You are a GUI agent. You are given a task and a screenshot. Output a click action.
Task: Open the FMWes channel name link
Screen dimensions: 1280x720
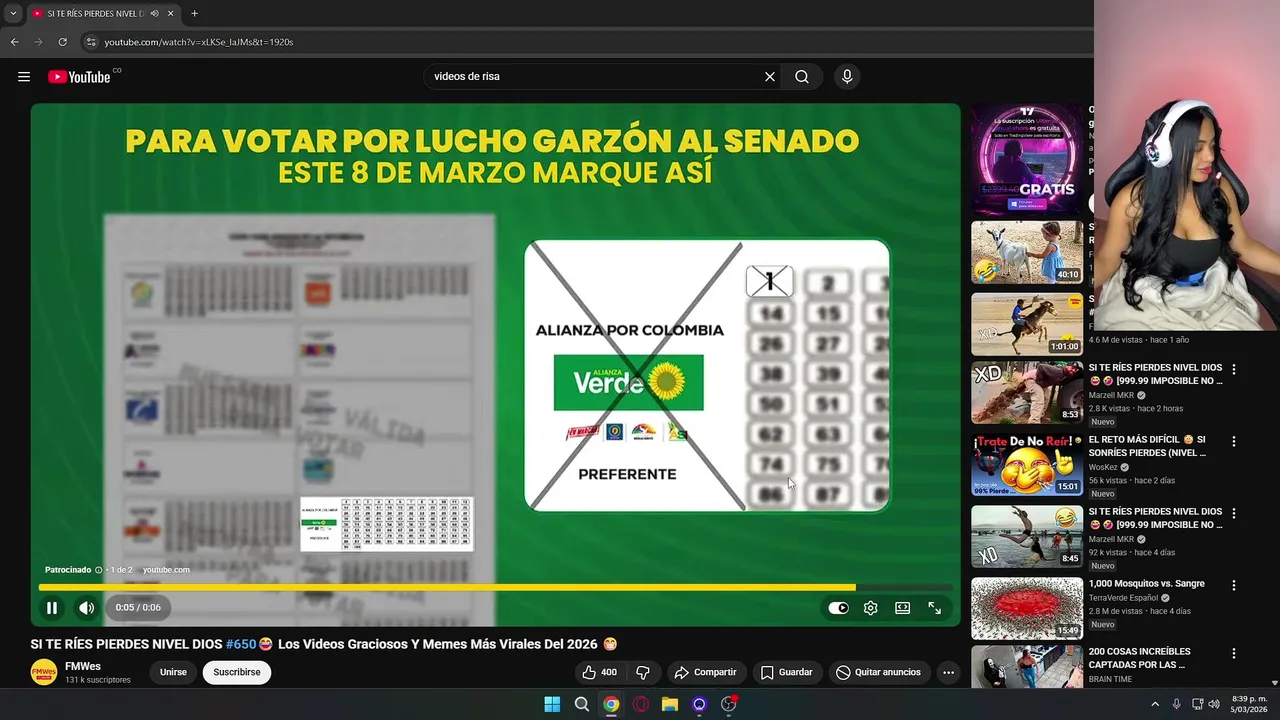point(83,666)
